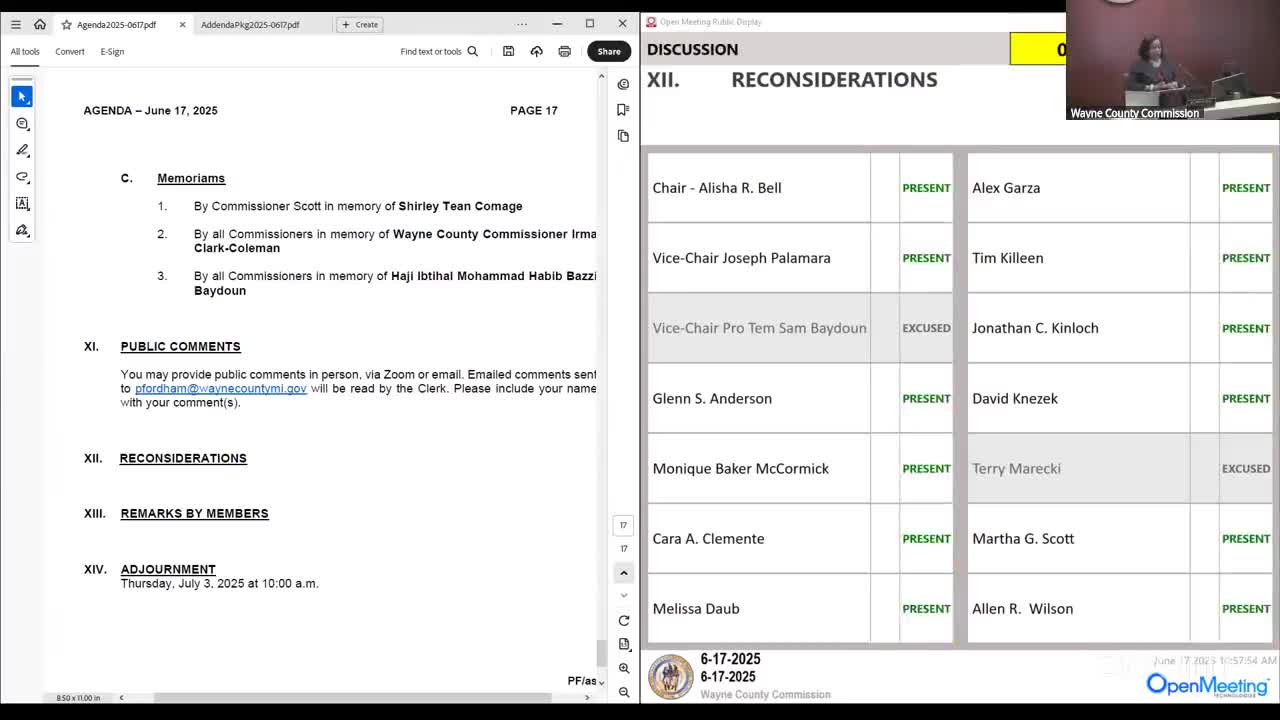This screenshot has width=1280, height=720.
Task: Click the Wayne County Commission video thumbnail
Action: (x=1173, y=60)
